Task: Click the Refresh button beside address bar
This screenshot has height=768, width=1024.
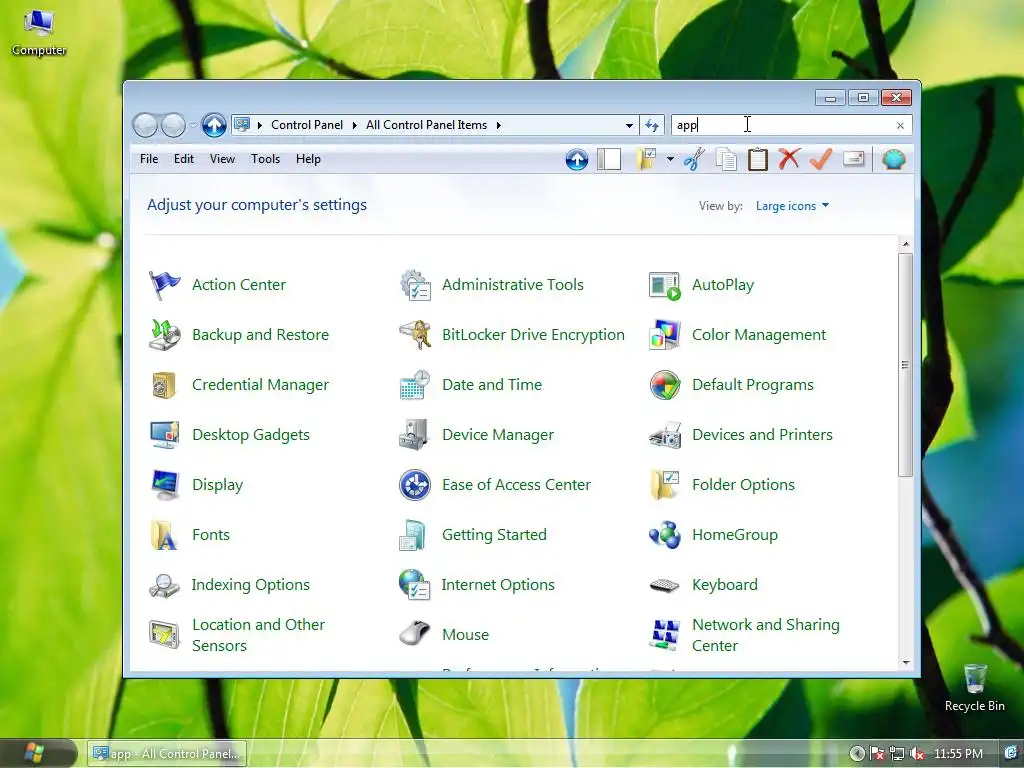Action: (652, 125)
